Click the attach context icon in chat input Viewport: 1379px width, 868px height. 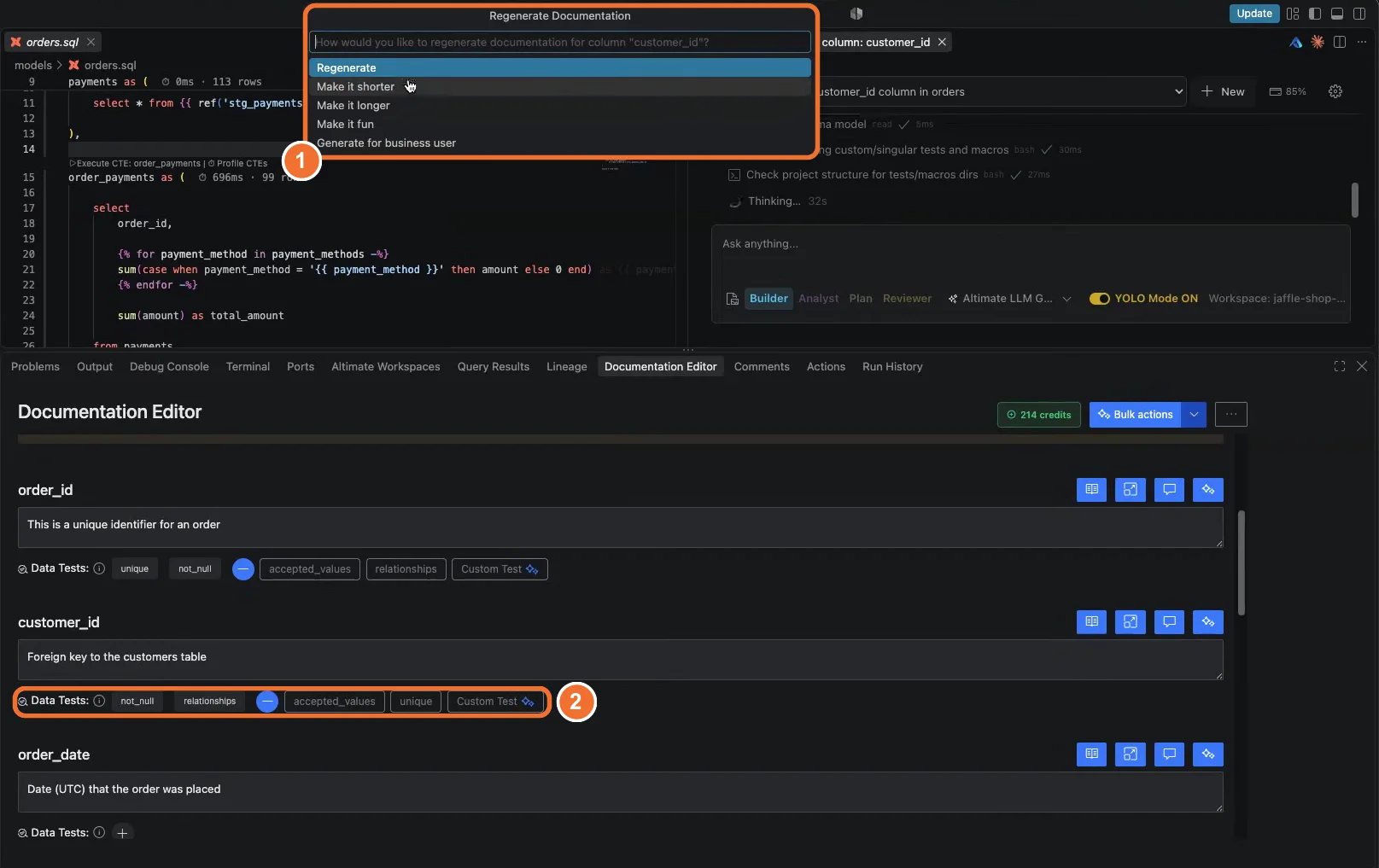pyautogui.click(x=732, y=299)
